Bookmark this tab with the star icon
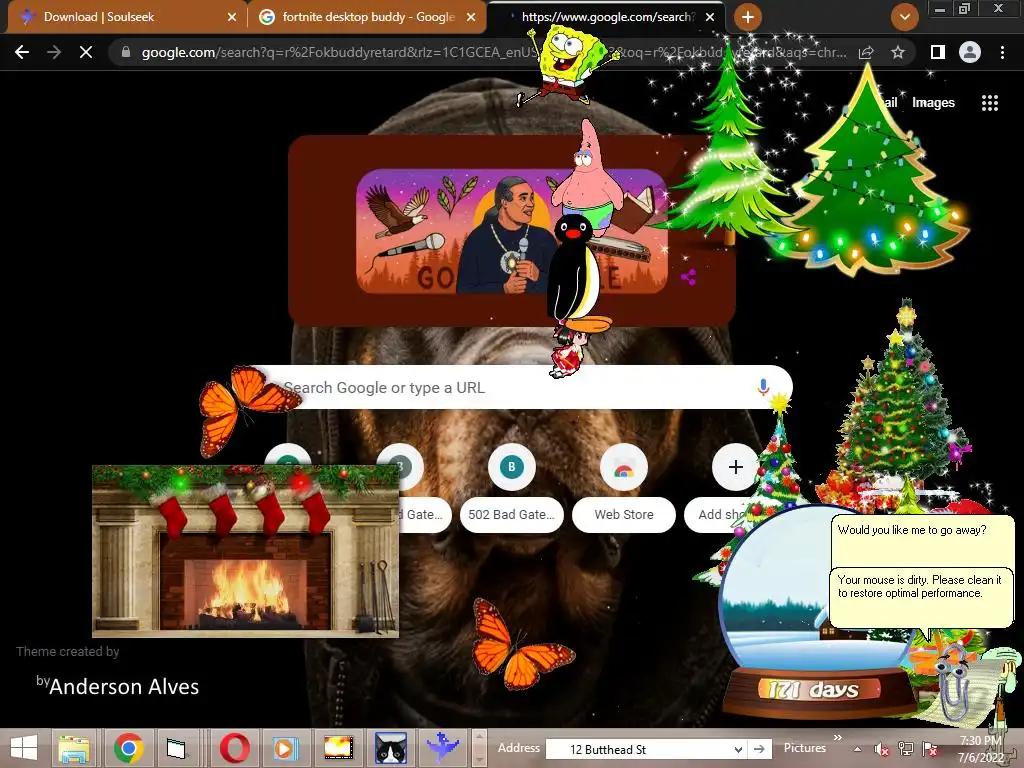This screenshot has height=768, width=1024. tap(898, 52)
